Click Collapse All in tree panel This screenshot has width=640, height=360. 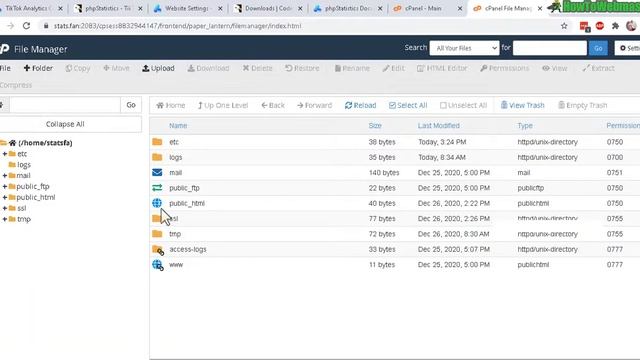(65, 124)
